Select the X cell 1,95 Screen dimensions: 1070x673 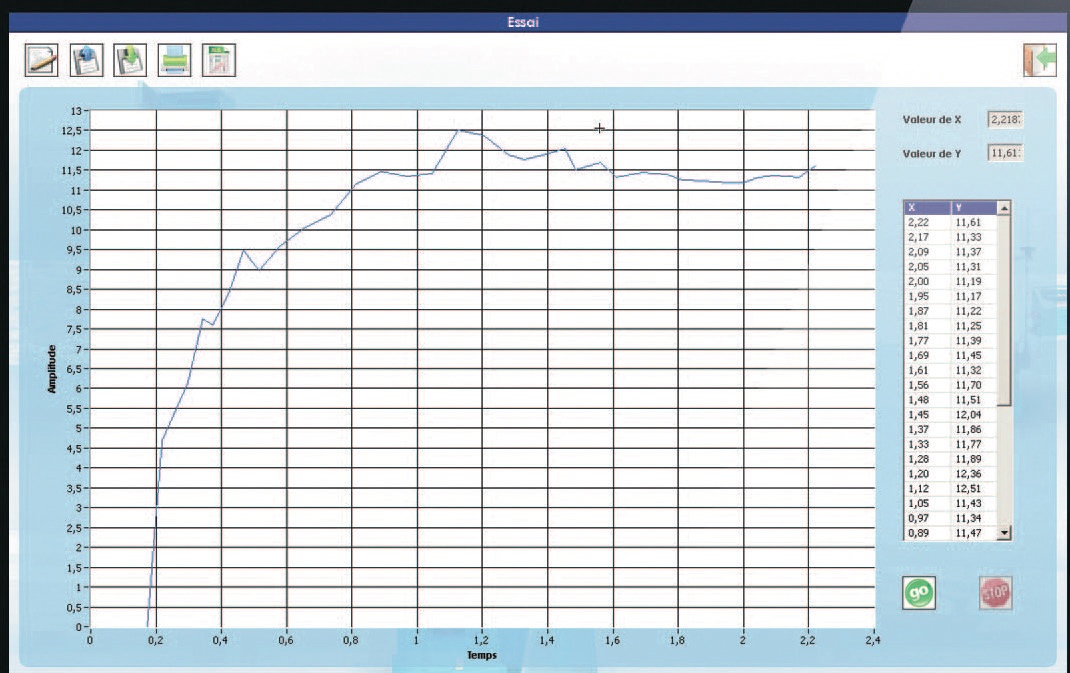click(927, 296)
